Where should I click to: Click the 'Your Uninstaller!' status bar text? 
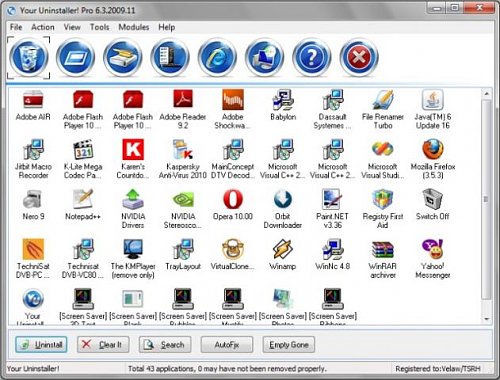click(x=33, y=369)
